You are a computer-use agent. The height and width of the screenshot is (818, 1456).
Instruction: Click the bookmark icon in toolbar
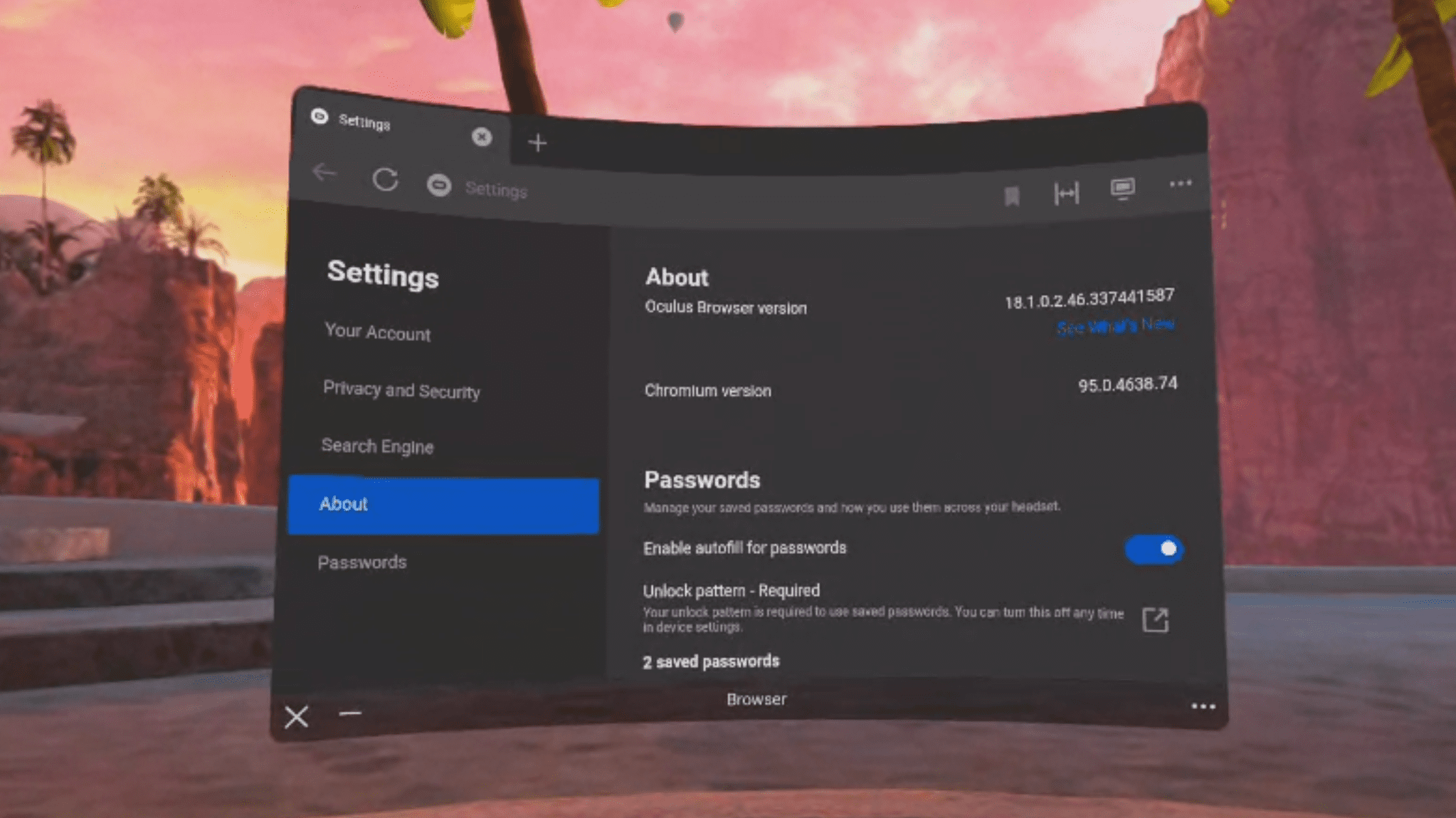coord(1011,192)
